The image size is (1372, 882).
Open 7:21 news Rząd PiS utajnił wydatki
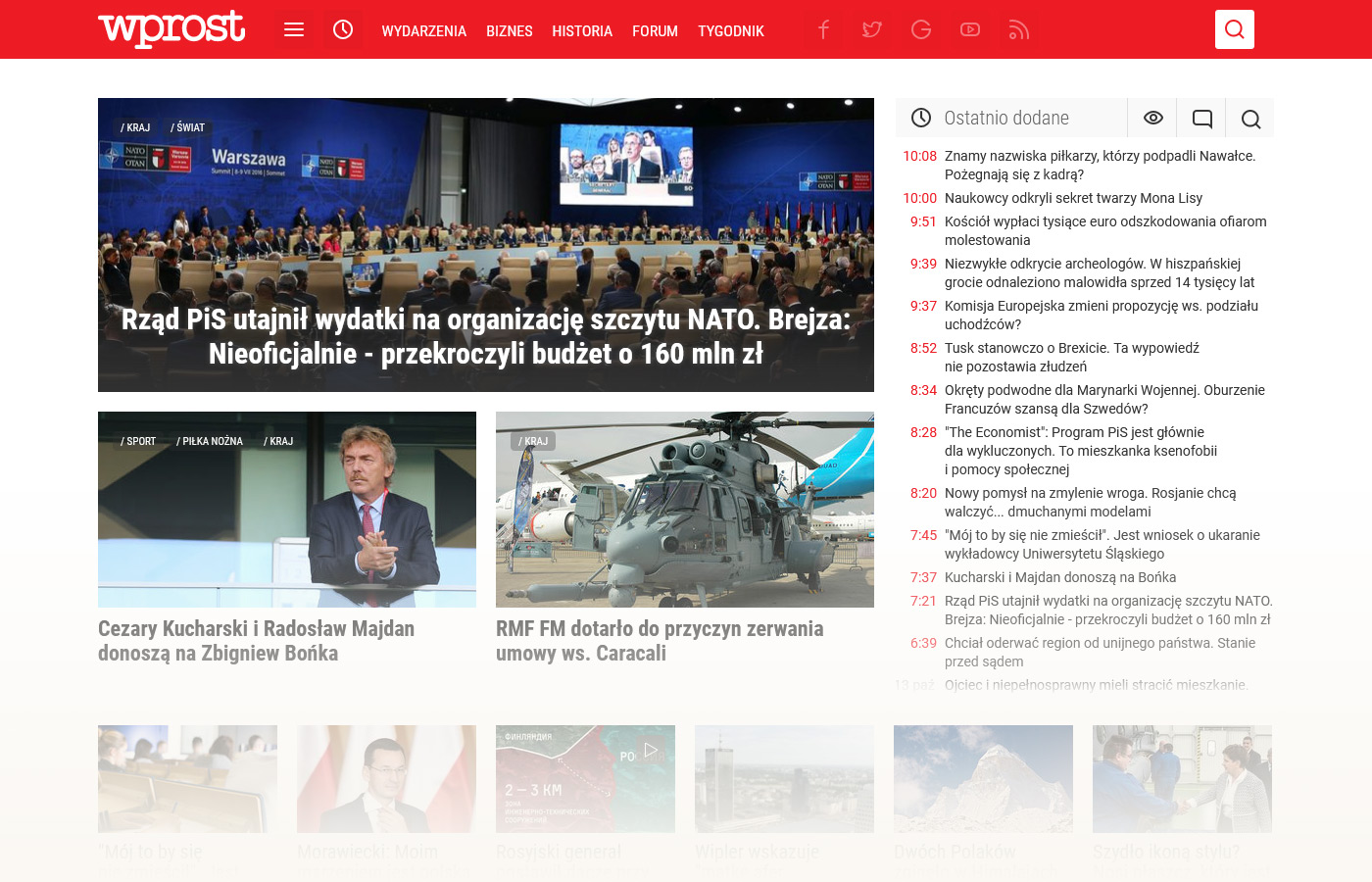tap(1108, 610)
